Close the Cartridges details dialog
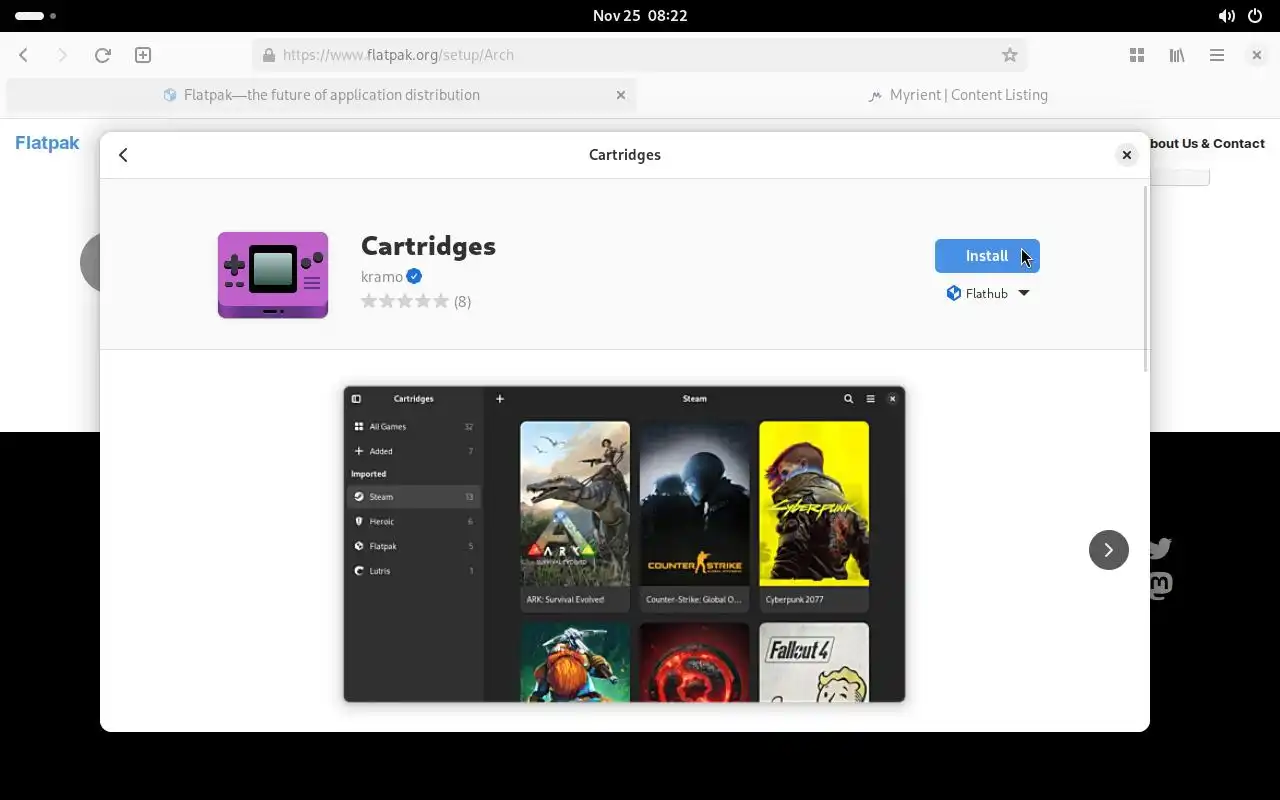 coord(1127,155)
